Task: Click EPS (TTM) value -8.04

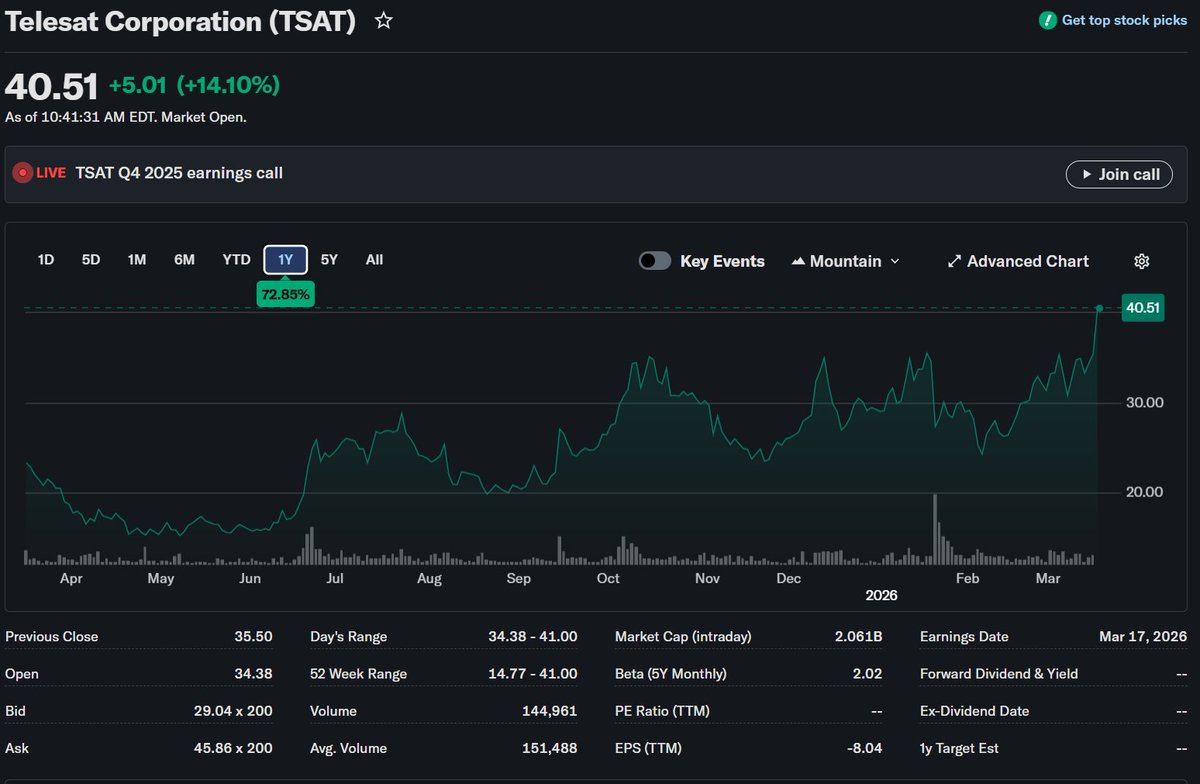Action: [x=865, y=749]
